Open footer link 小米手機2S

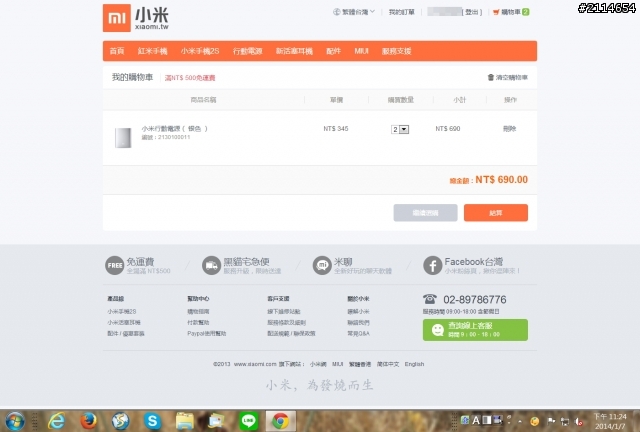pyautogui.click(x=122, y=311)
